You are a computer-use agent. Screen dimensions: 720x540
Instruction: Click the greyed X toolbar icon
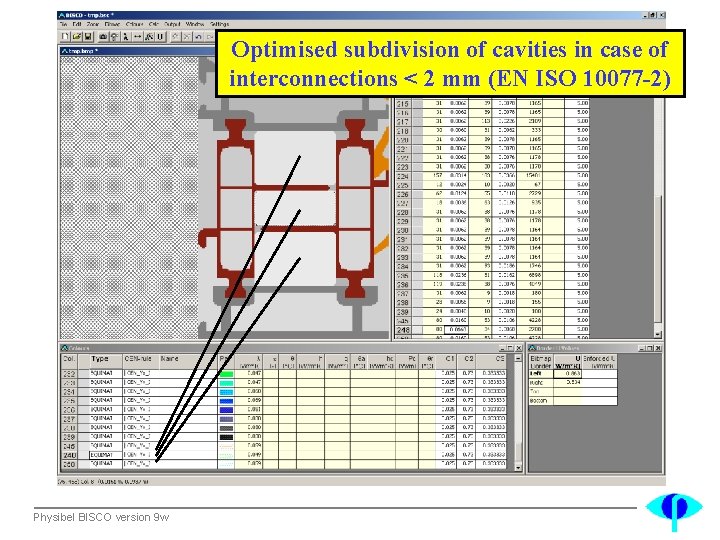(187, 36)
